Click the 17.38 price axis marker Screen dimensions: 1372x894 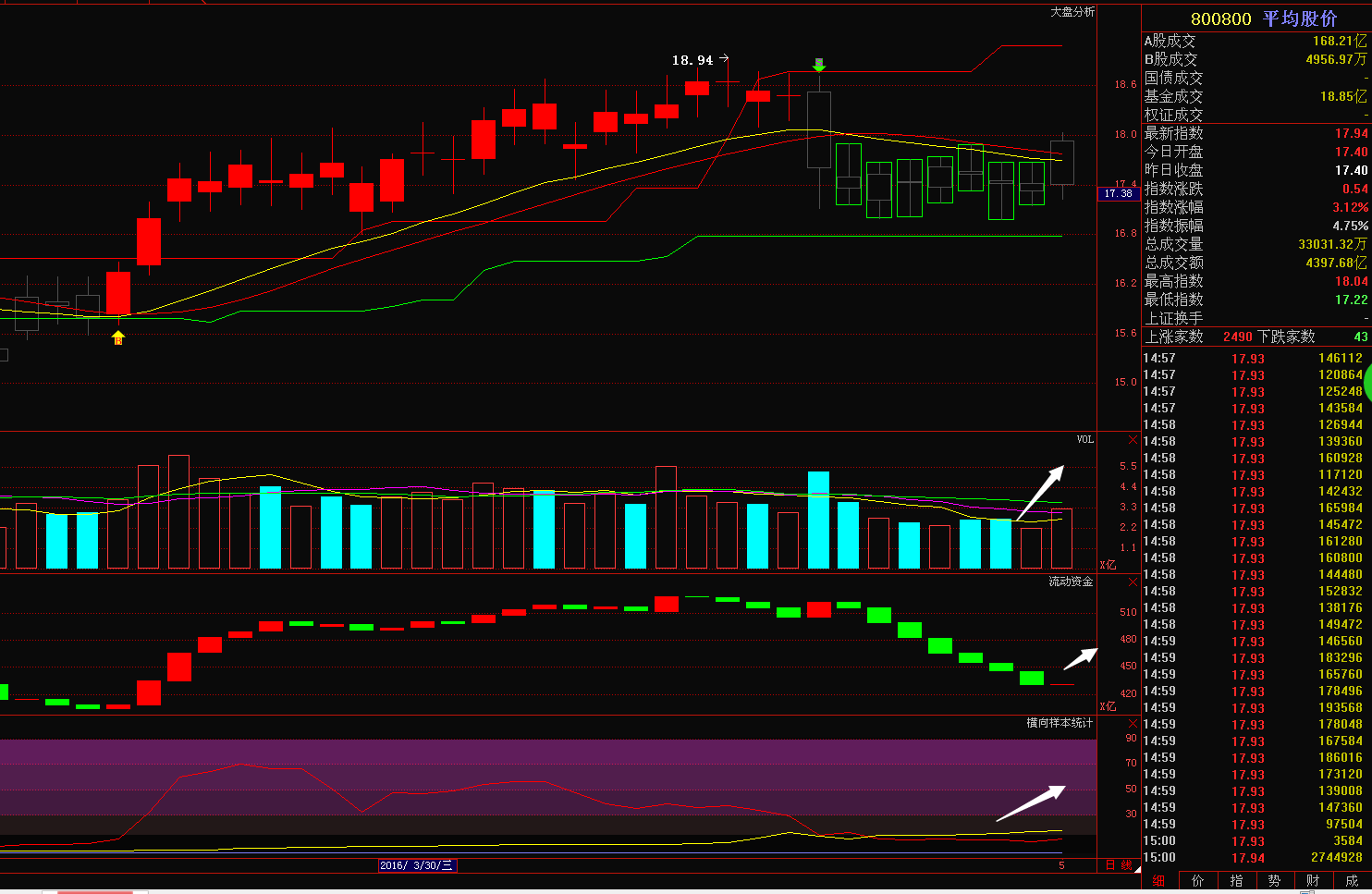[x=1119, y=193]
